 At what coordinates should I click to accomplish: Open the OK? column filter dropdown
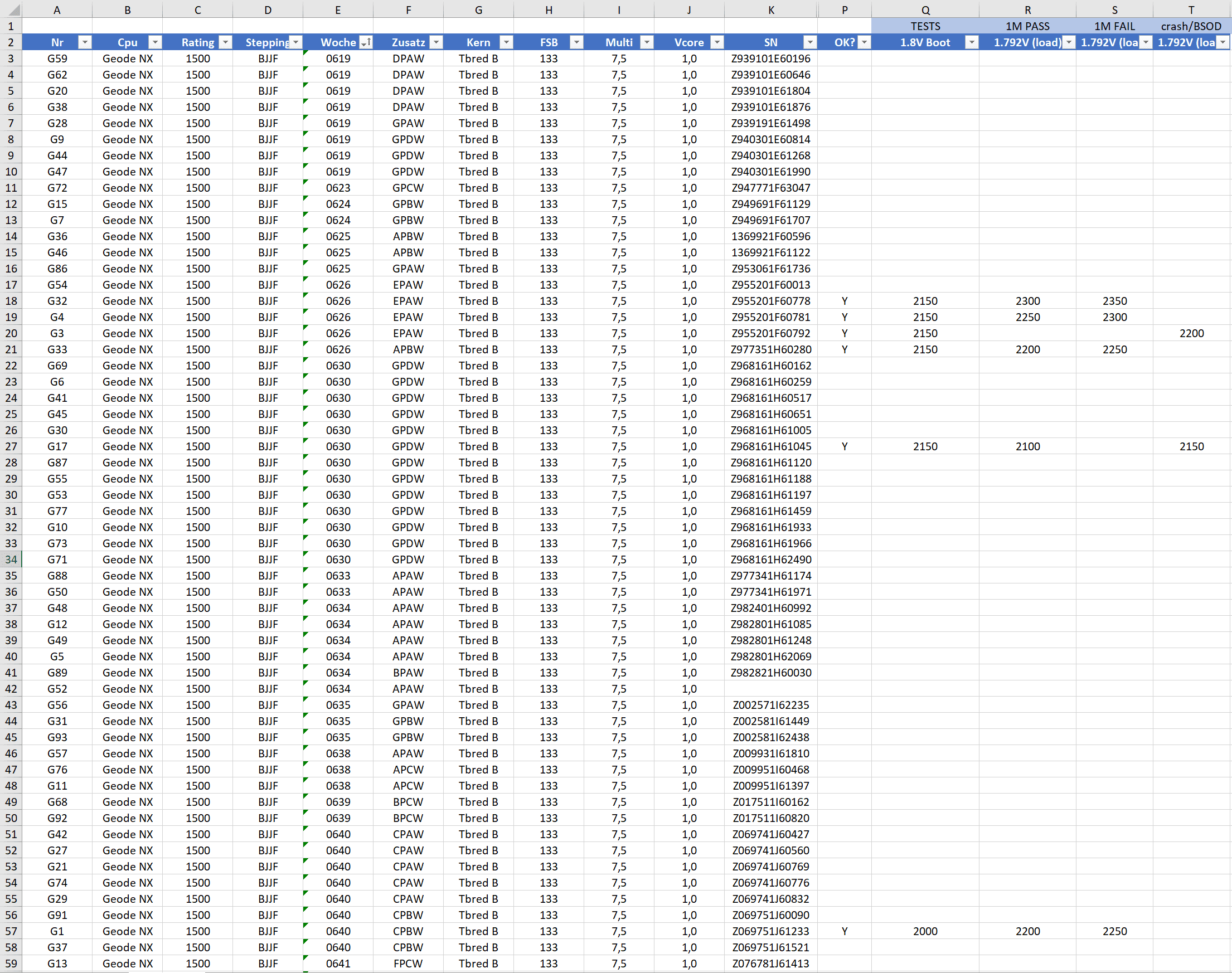point(865,42)
